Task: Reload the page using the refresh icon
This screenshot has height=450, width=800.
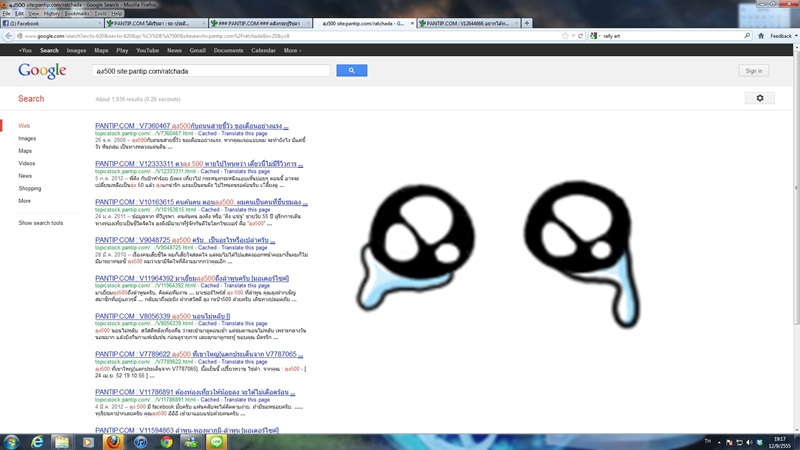Action: point(580,36)
